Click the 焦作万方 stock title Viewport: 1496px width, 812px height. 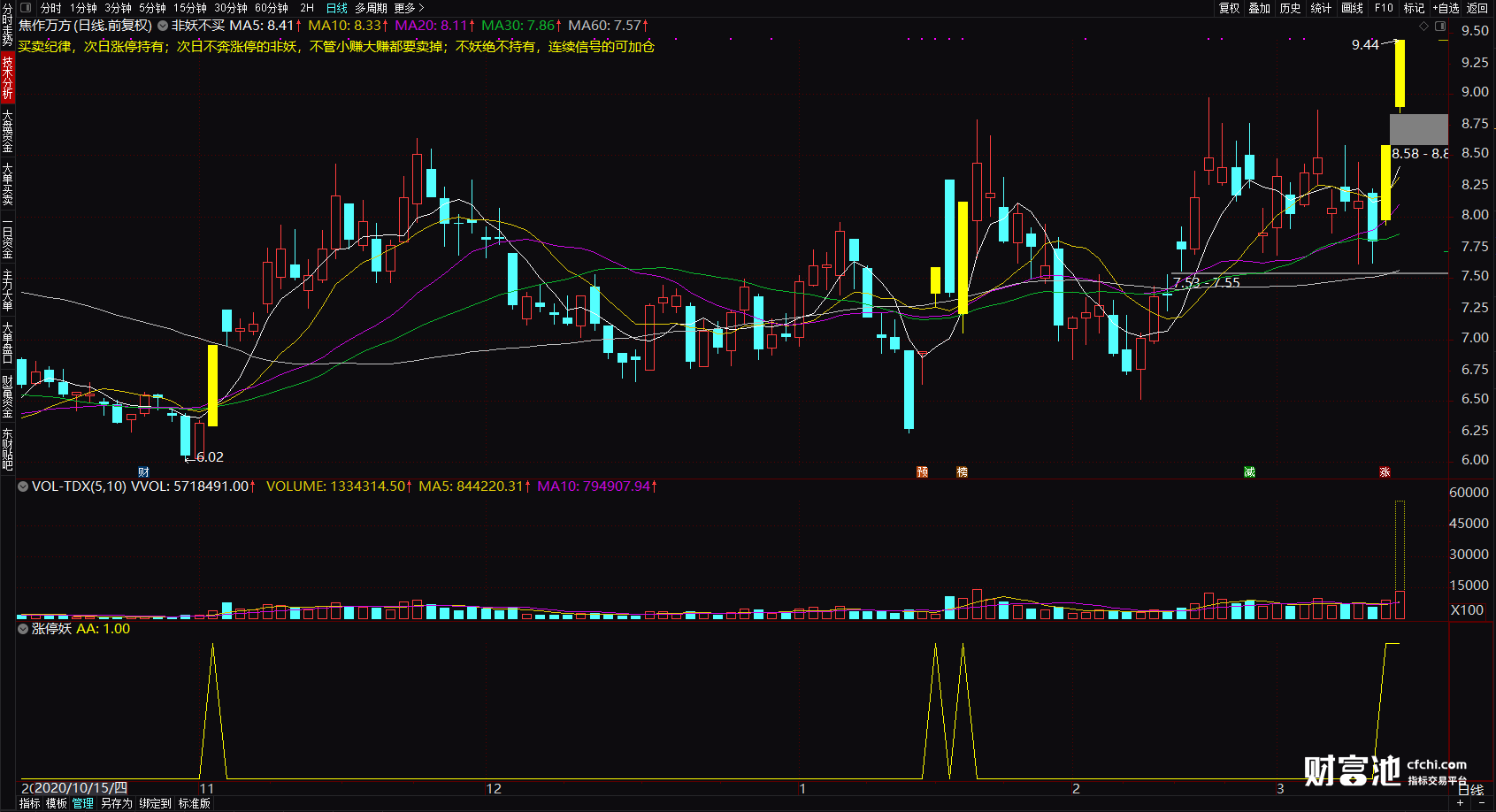click(x=45, y=26)
